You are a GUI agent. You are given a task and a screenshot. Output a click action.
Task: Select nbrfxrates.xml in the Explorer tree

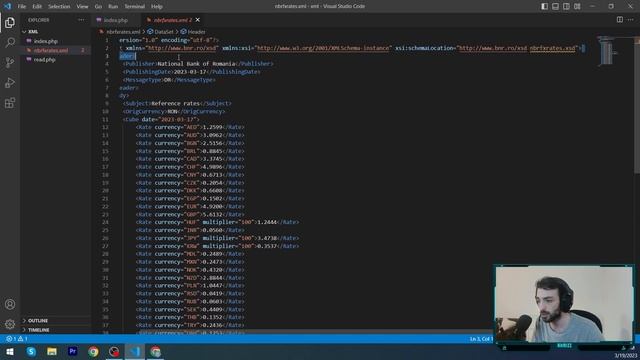[51, 50]
